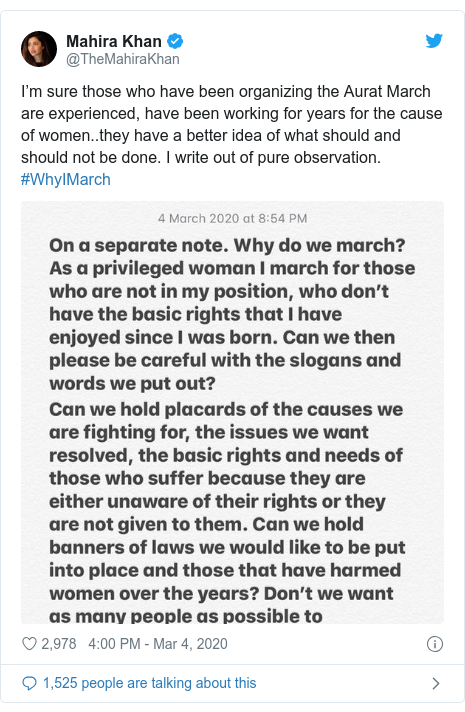
Task: Open the @TheMahiraKhan handle
Action: pos(123,59)
